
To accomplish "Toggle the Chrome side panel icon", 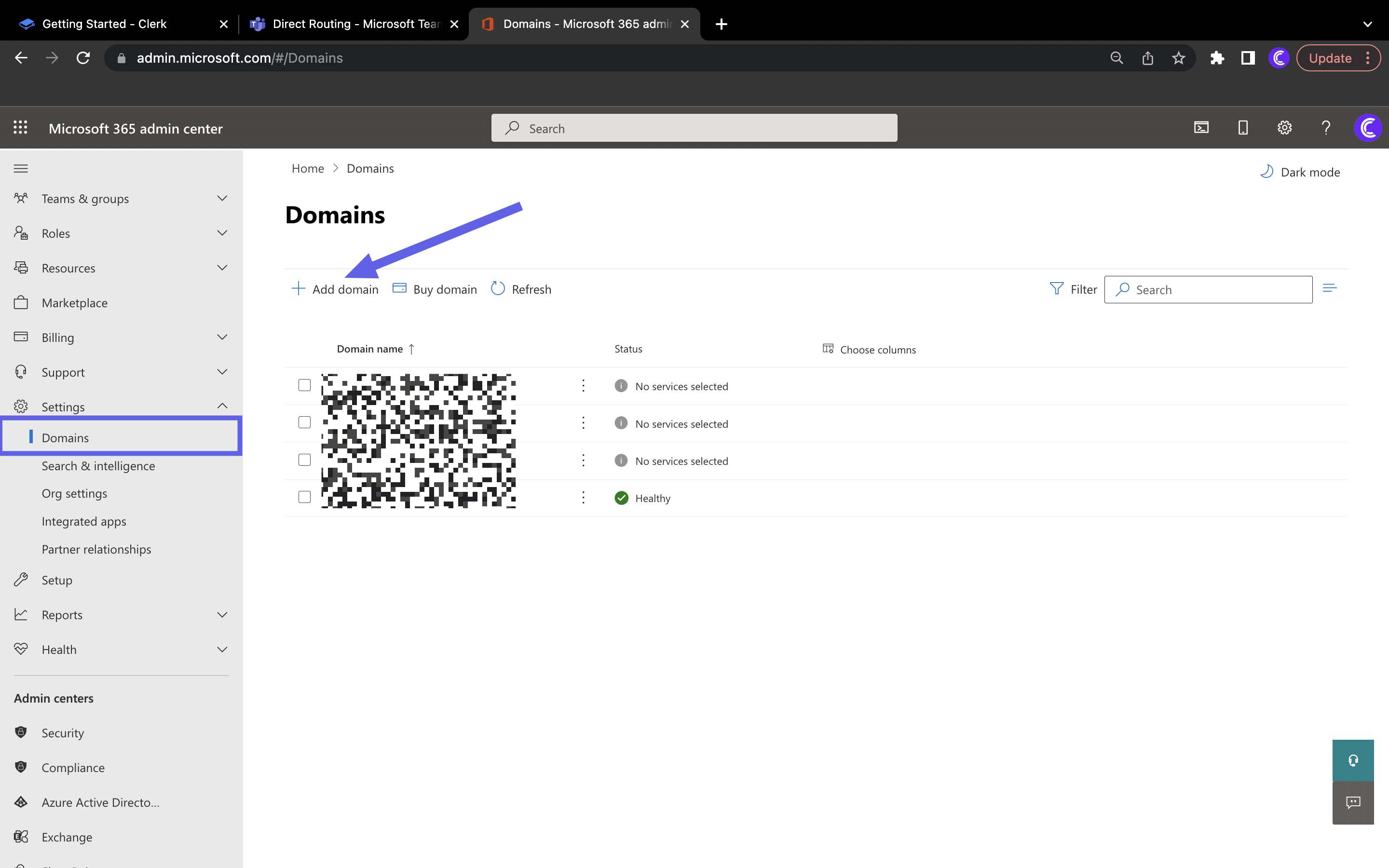I will click(1248, 58).
